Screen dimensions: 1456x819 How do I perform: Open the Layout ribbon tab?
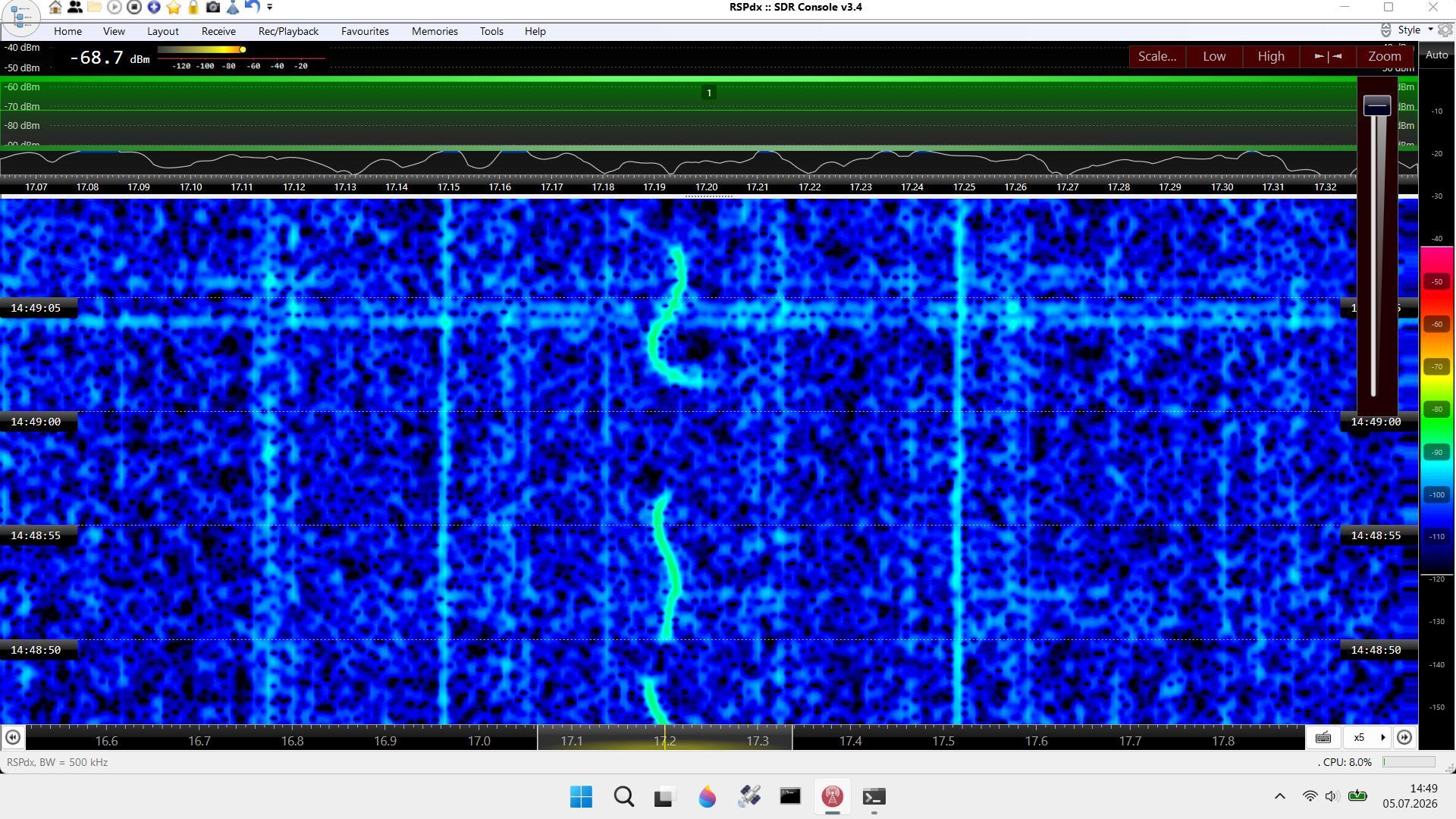(163, 31)
